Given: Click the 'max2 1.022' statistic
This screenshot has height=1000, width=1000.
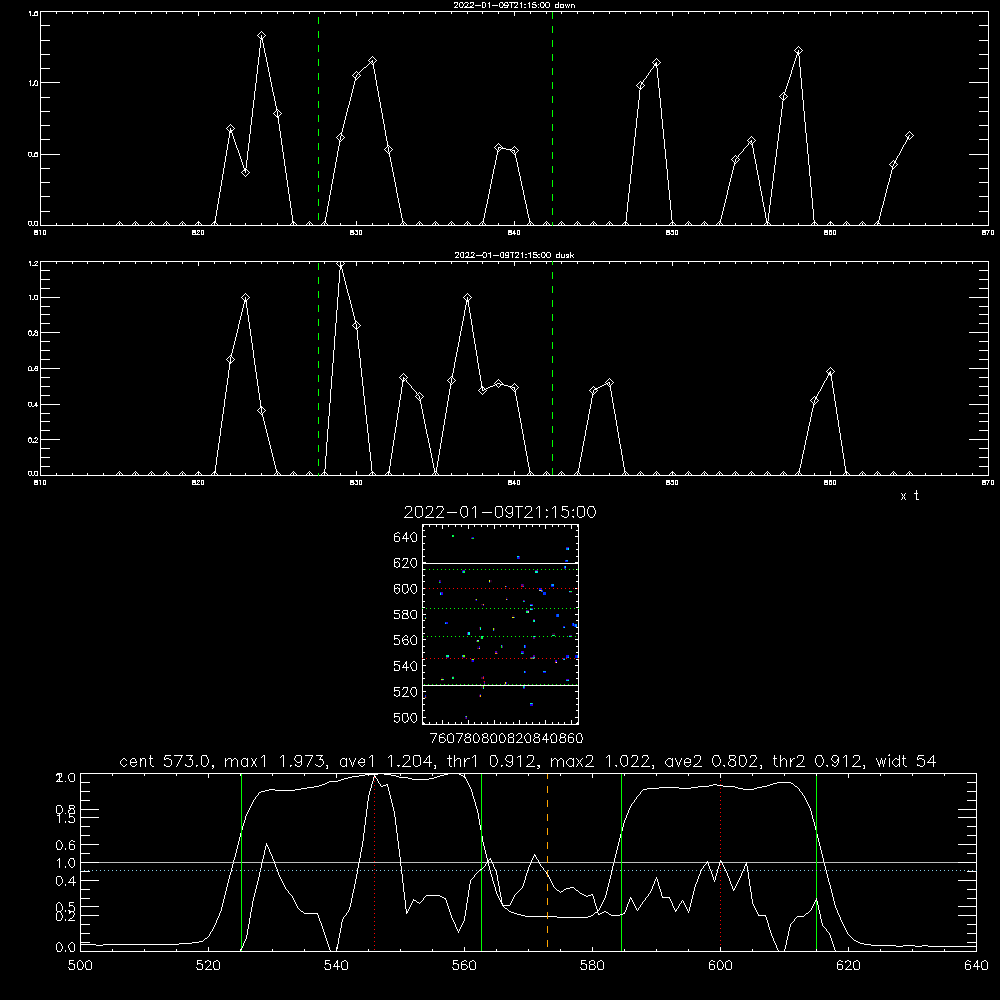Looking at the screenshot, I should coord(601,761).
